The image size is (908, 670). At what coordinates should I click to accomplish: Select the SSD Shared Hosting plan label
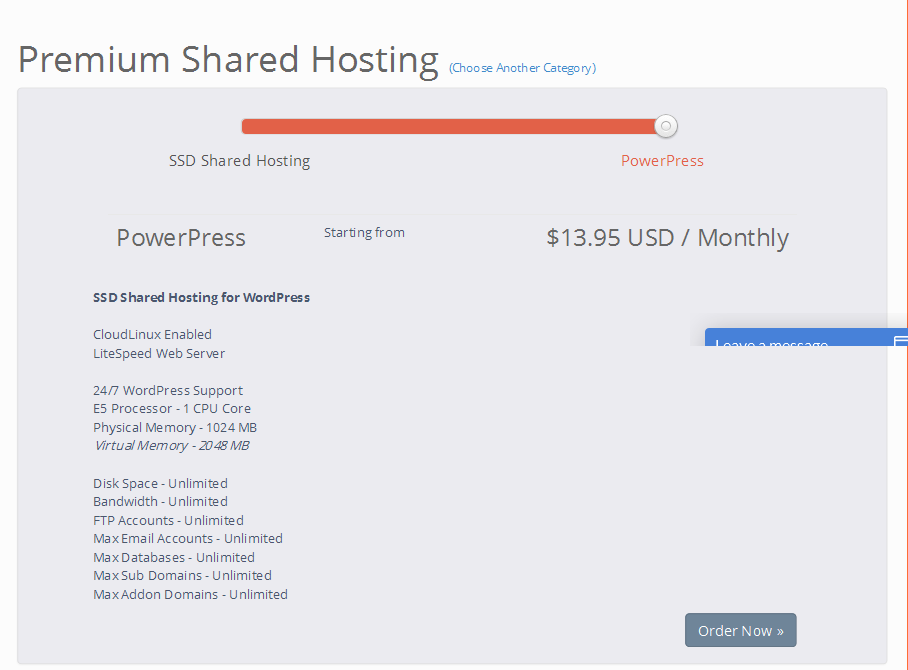pos(239,160)
